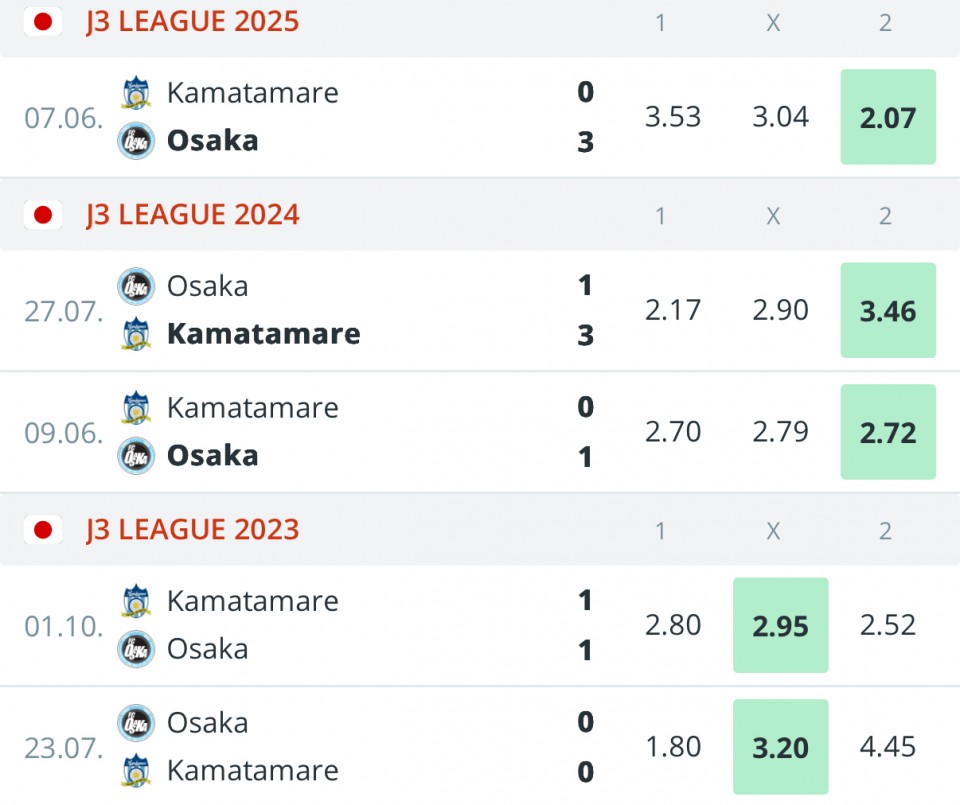The image size is (960, 805).
Task: Click Osaka club logo in the 07.06. match
Action: [x=136, y=141]
